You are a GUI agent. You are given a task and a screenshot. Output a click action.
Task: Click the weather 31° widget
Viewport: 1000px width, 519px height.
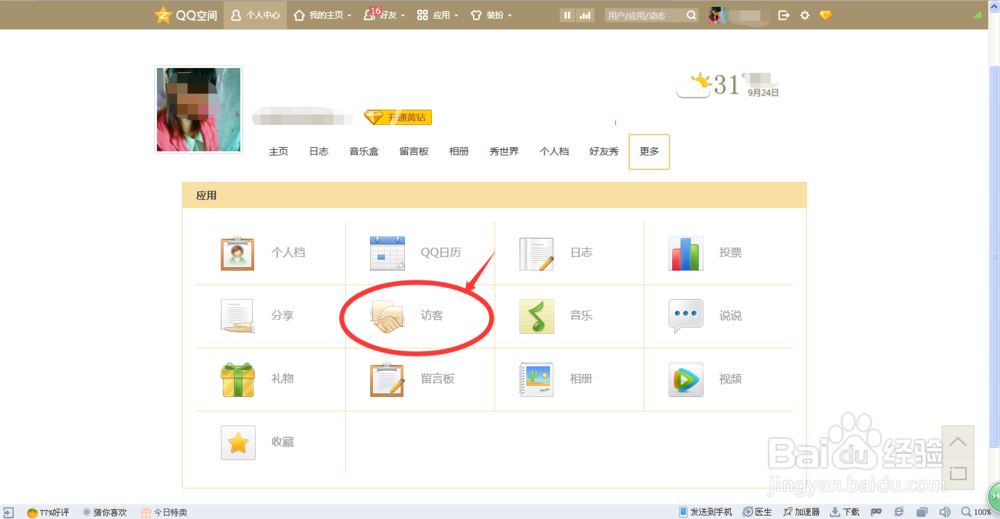[727, 85]
